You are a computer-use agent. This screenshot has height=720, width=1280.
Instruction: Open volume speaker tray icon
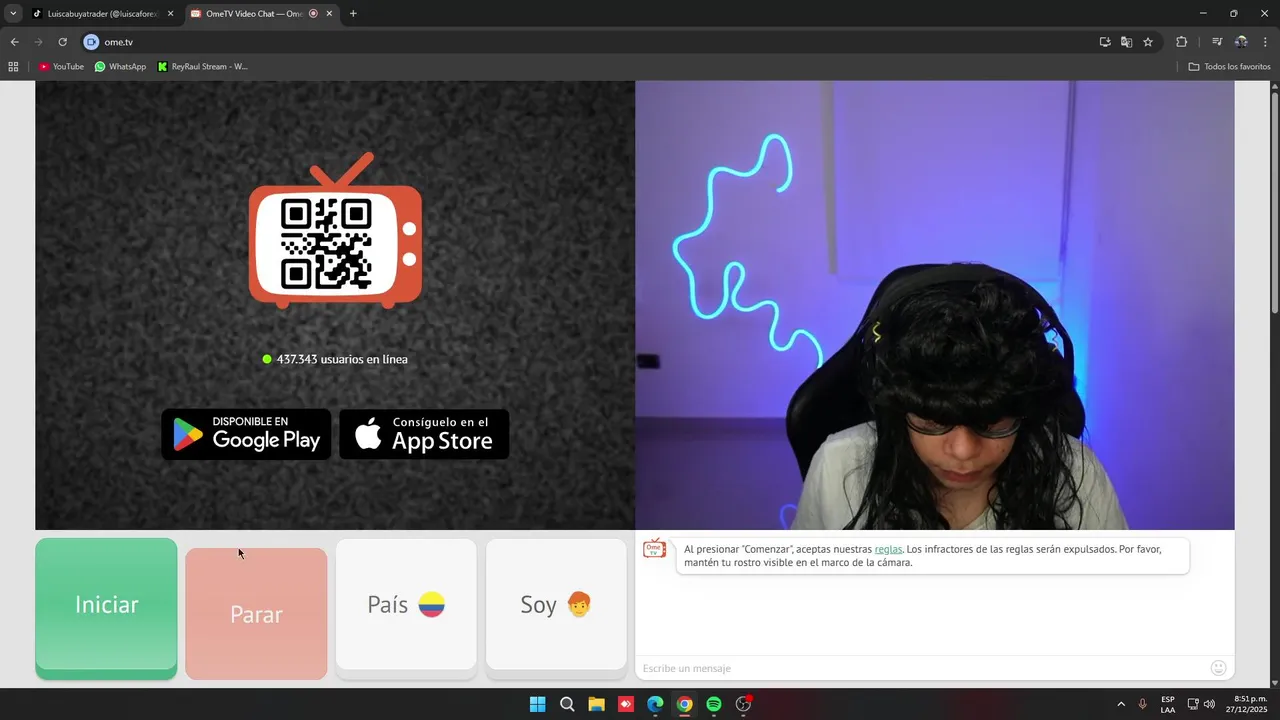1209,704
